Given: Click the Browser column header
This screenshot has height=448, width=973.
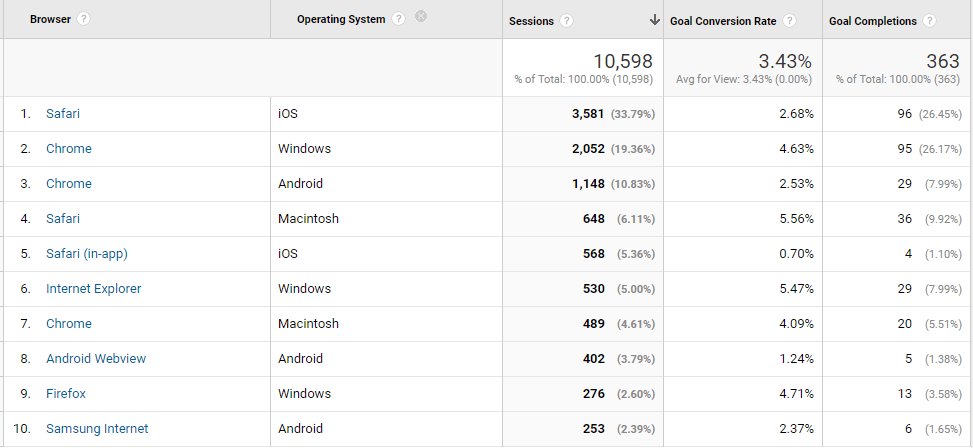Looking at the screenshot, I should tap(50, 19).
